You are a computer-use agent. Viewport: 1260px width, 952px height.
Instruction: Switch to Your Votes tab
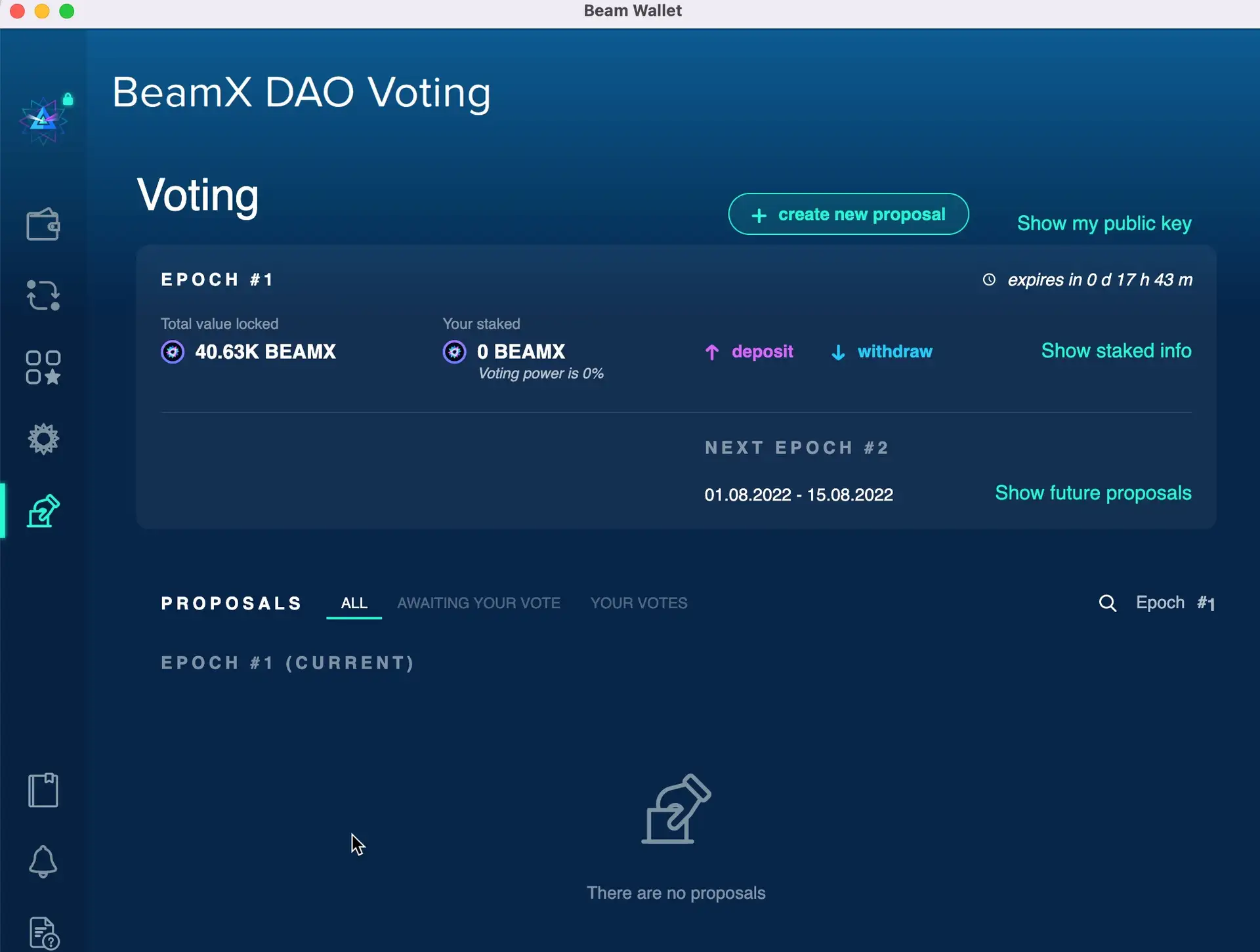[639, 603]
